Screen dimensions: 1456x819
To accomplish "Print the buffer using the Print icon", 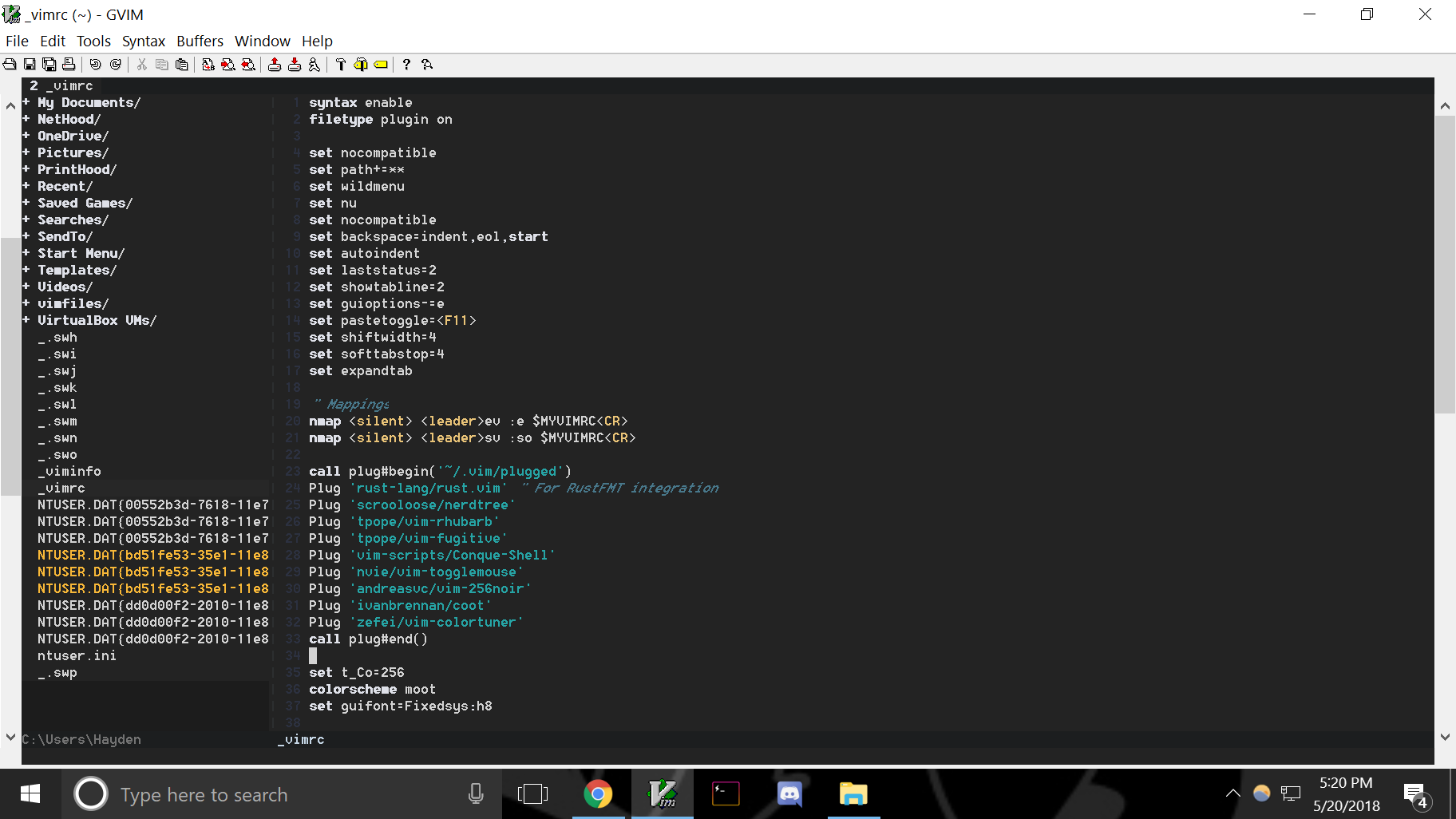I will [69, 65].
